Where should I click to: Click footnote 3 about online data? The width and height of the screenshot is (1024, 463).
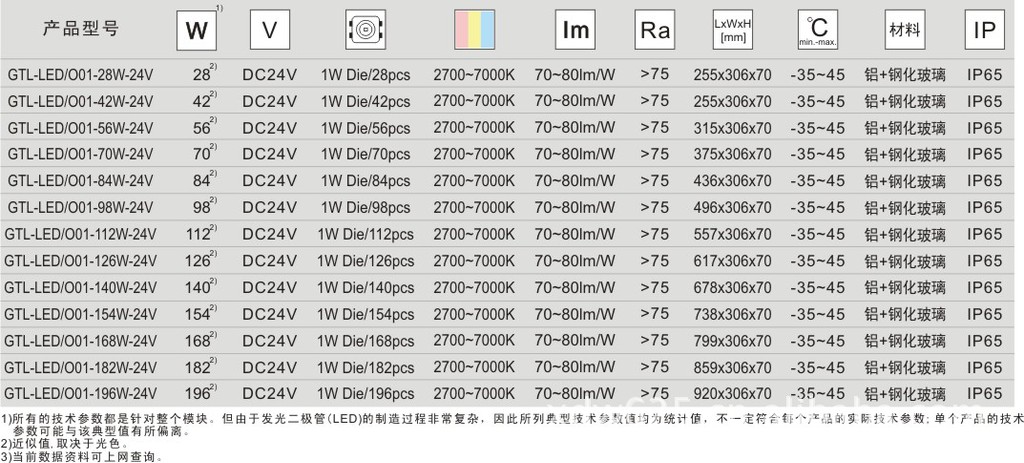(x=84, y=456)
